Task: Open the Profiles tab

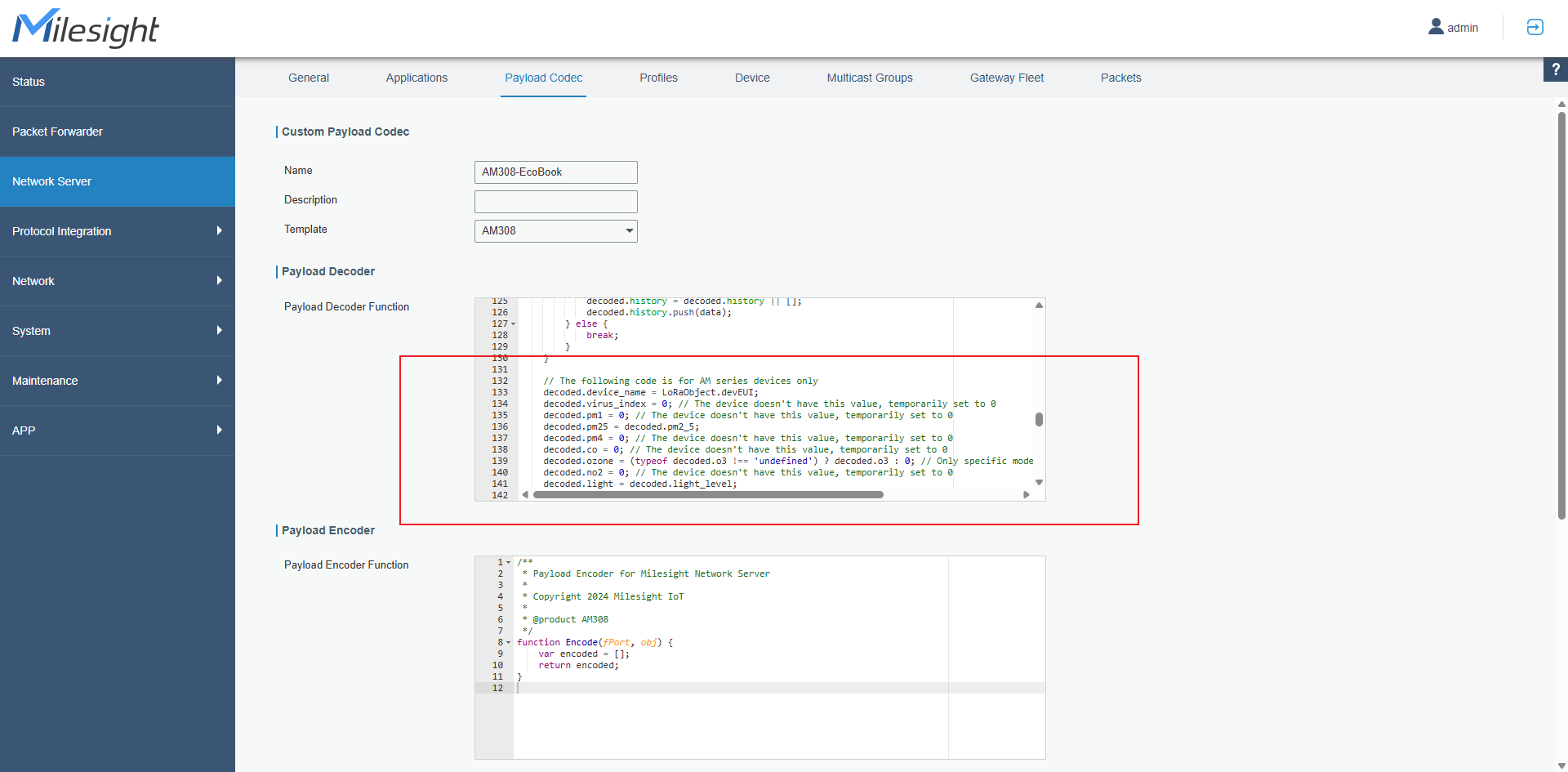Action: pyautogui.click(x=658, y=78)
